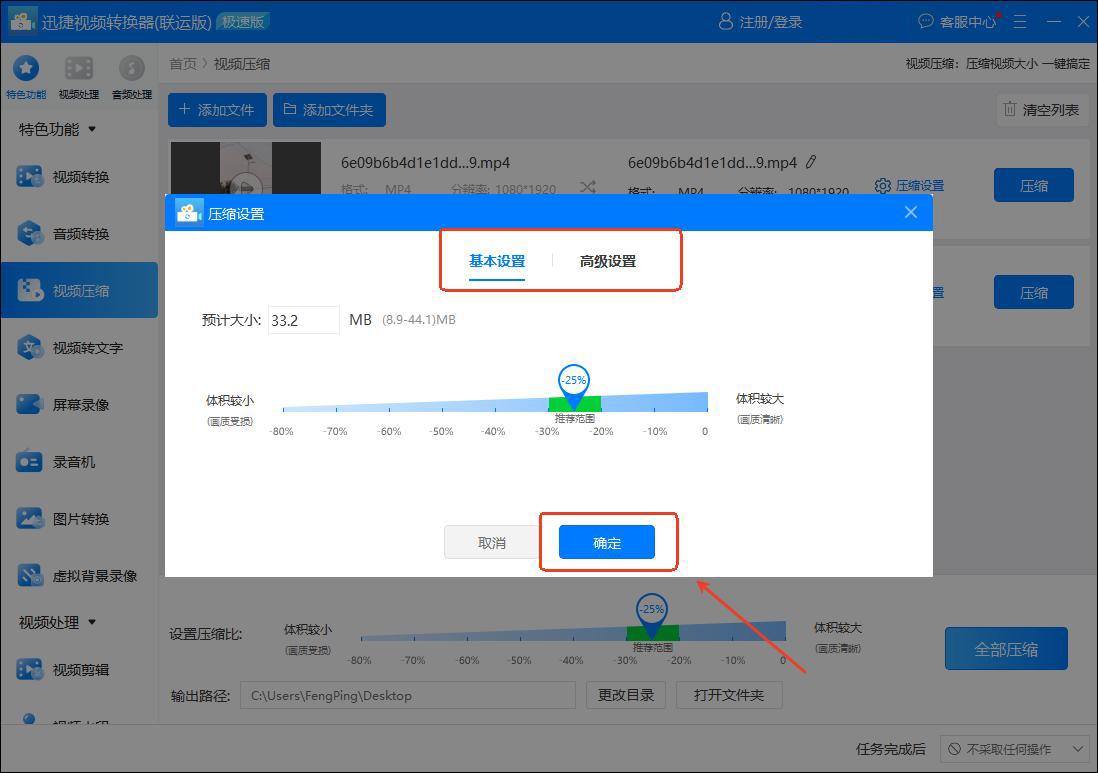Collapse the 视频处理 sidebar section
Image resolution: width=1098 pixels, height=773 pixels.
(x=93, y=622)
